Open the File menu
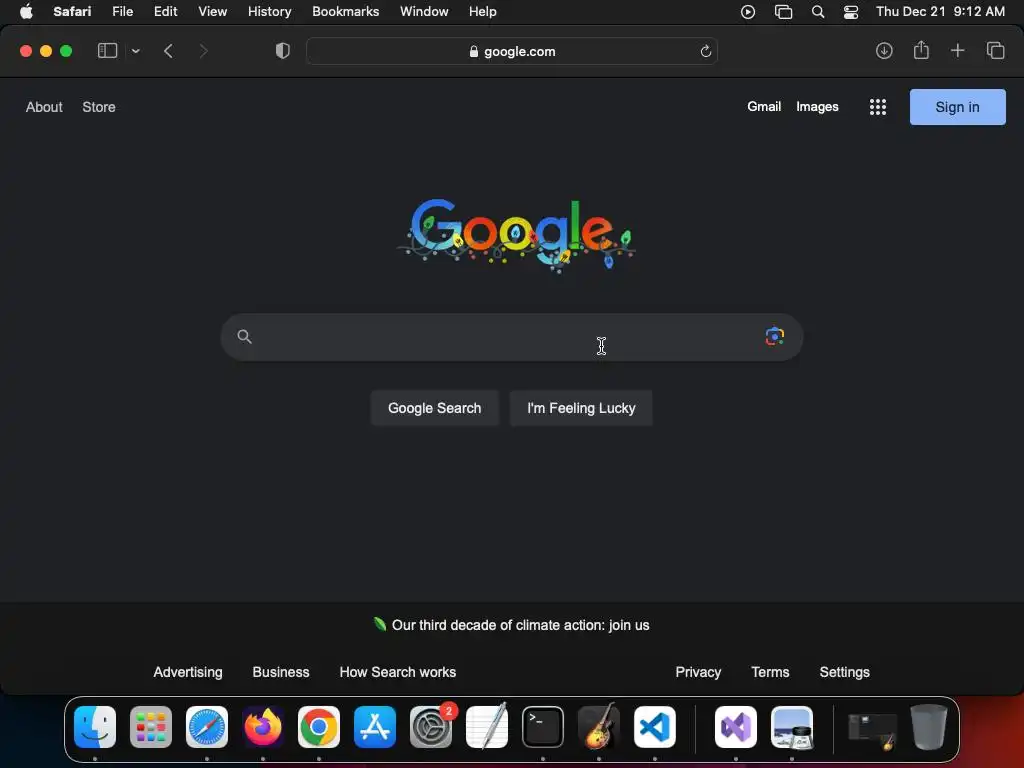This screenshot has width=1024, height=768. click(122, 12)
